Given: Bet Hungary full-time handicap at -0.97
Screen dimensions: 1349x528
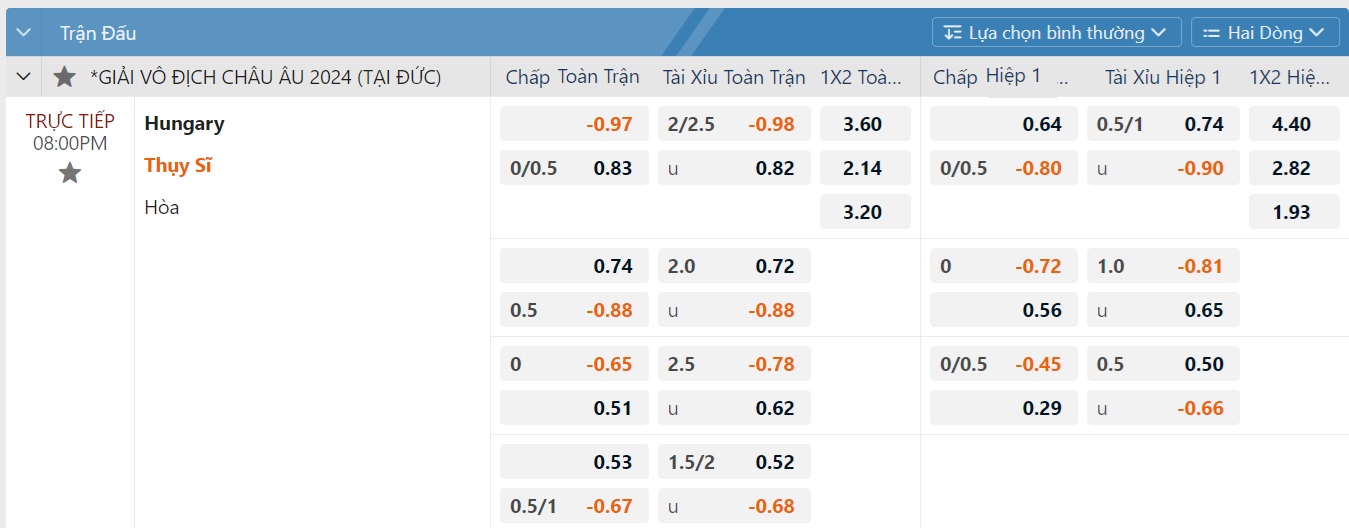Looking at the screenshot, I should [x=574, y=125].
